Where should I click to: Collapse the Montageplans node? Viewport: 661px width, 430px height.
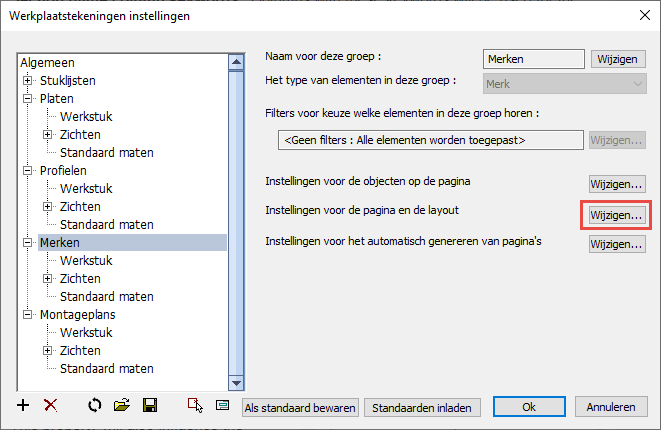click(27, 314)
